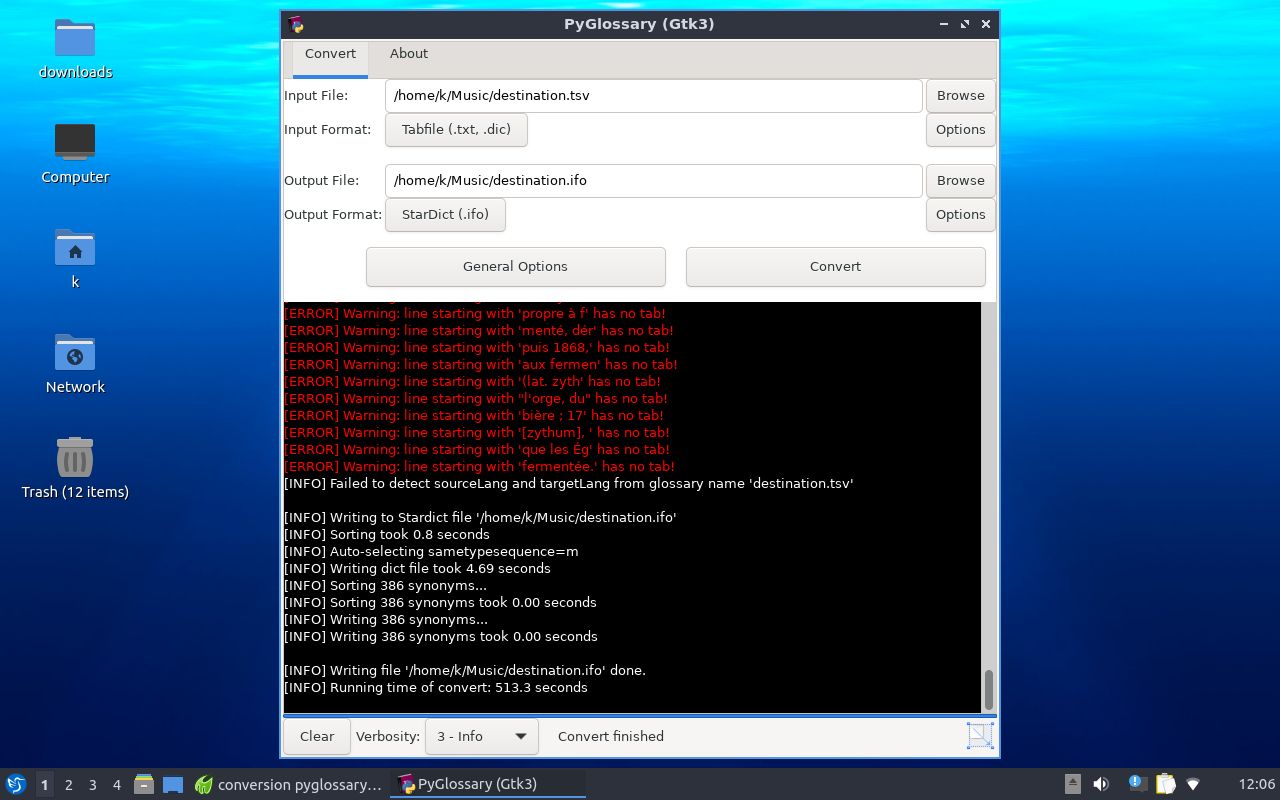
Task: Open the notifications tray icon
Action: tap(1136, 784)
